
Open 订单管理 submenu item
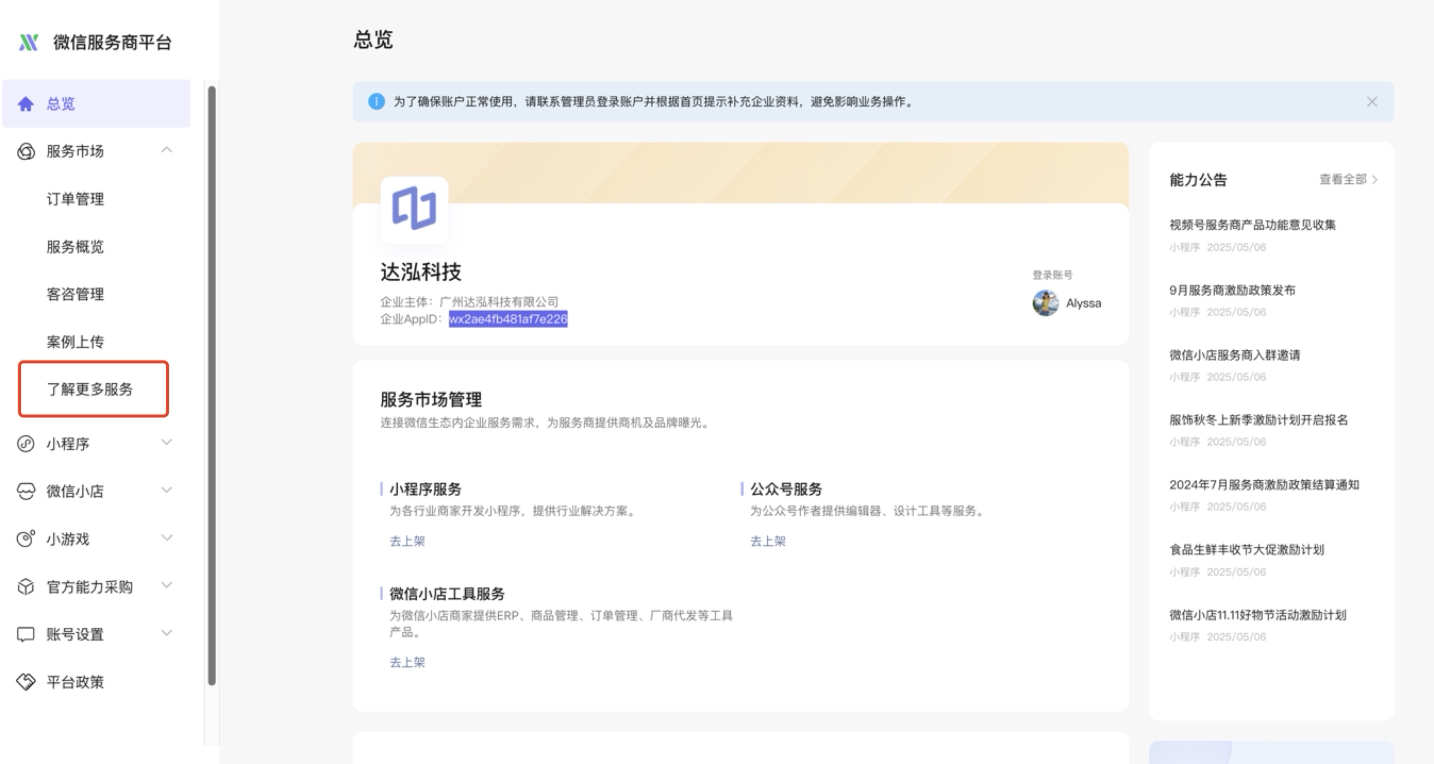[x=75, y=199]
